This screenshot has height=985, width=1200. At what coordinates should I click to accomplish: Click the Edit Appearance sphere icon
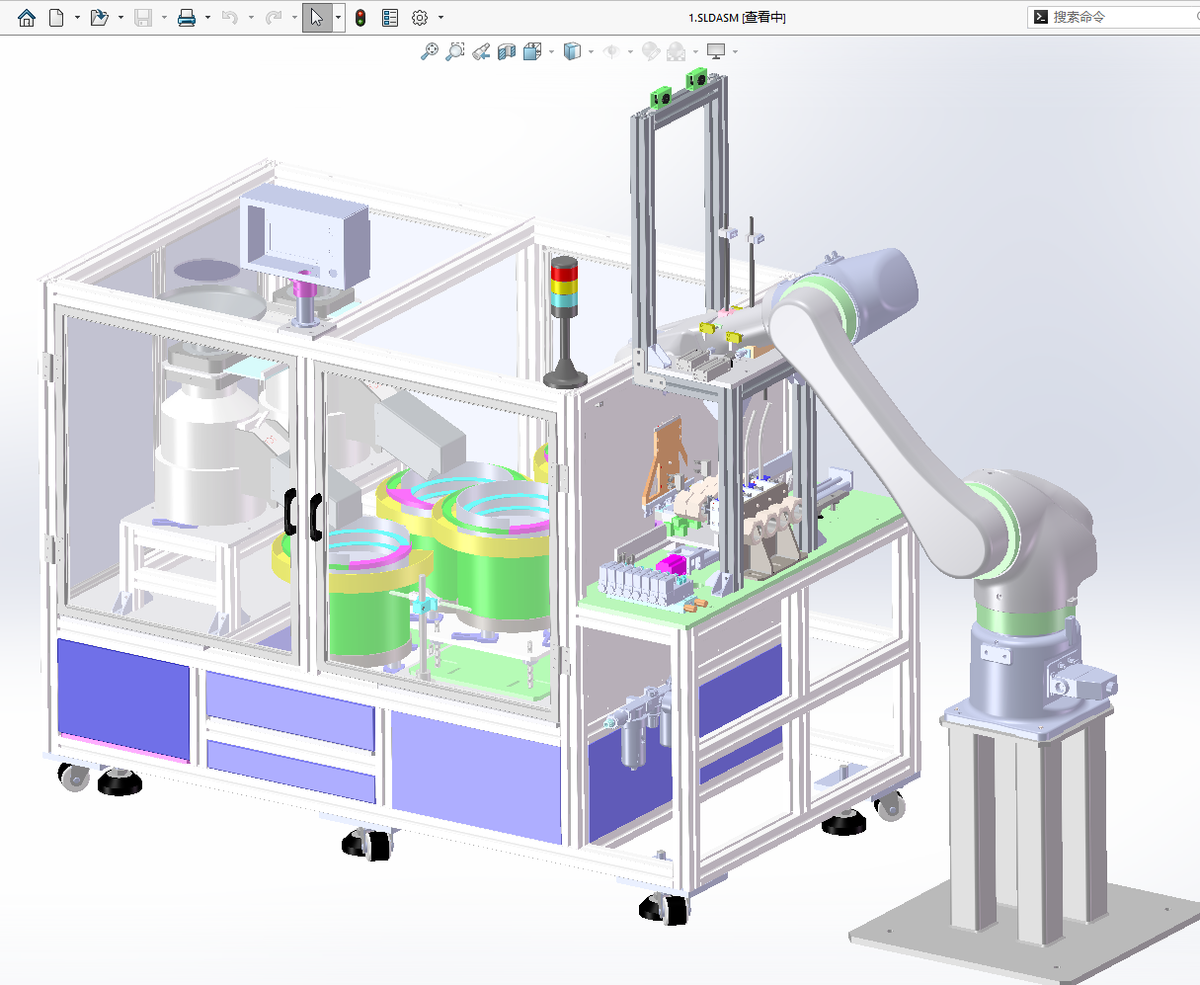[650, 51]
